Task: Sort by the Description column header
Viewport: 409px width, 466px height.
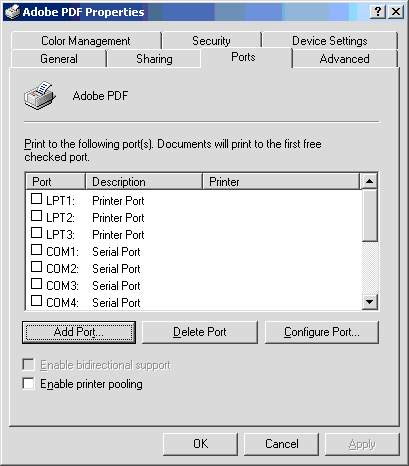Action: coord(144,182)
